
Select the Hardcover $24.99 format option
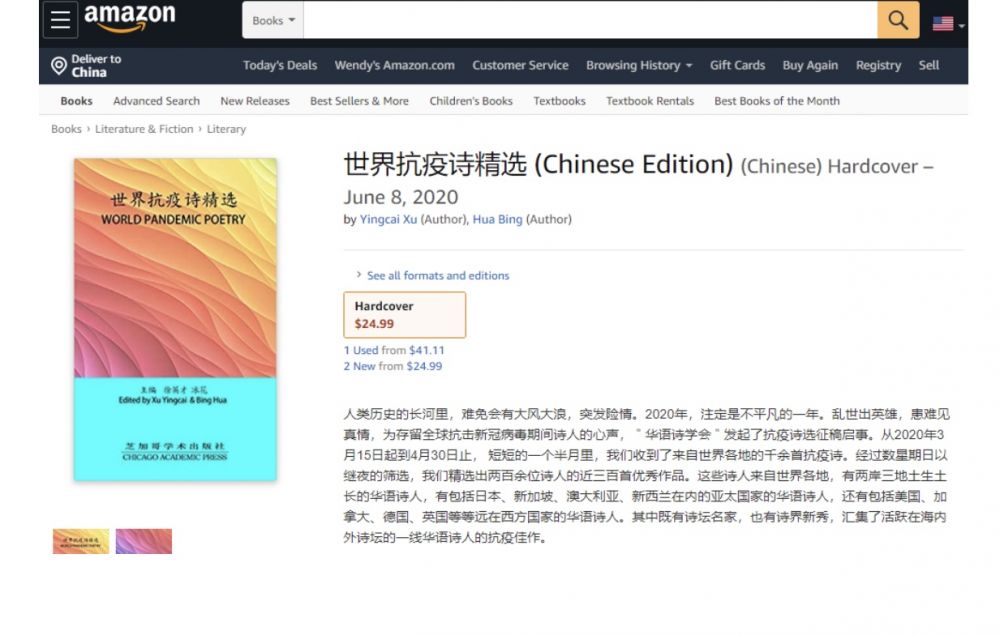point(404,315)
